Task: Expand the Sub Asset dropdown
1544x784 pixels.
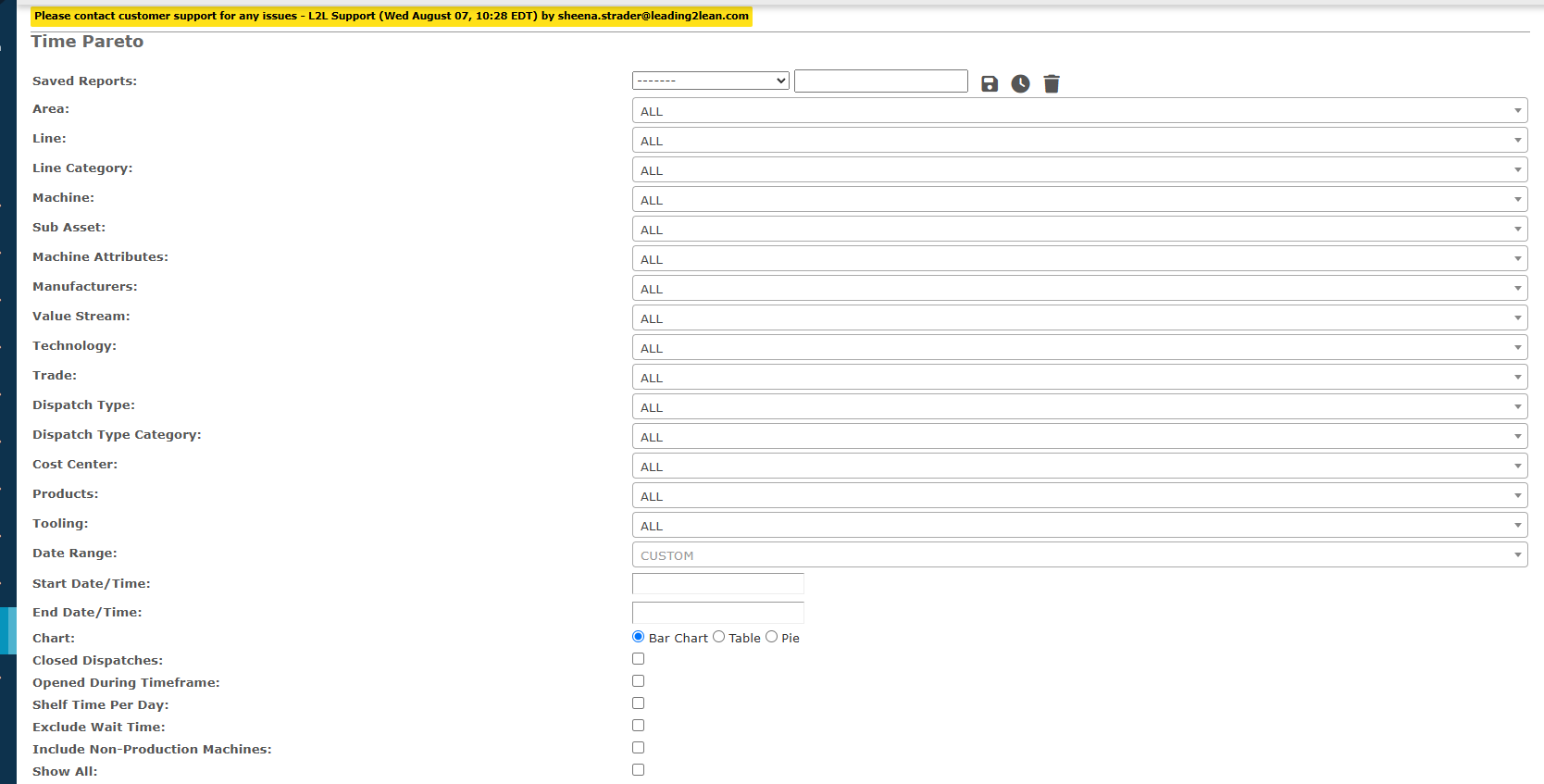Action: point(1079,230)
